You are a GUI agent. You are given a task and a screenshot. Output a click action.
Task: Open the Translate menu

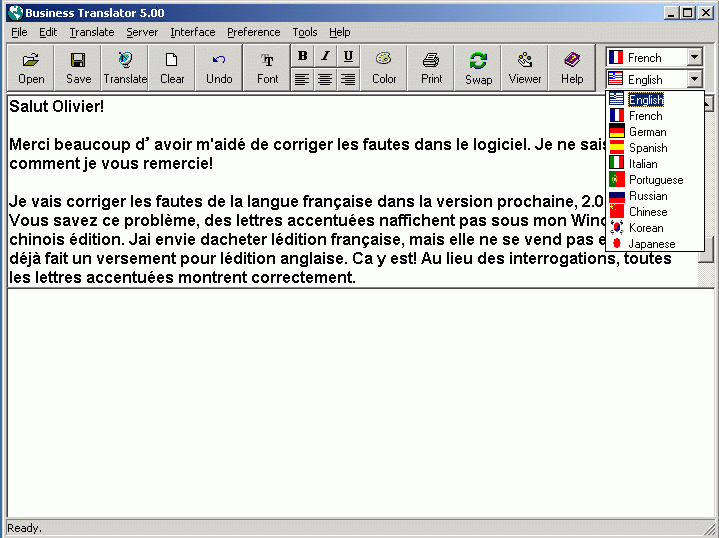(x=92, y=32)
